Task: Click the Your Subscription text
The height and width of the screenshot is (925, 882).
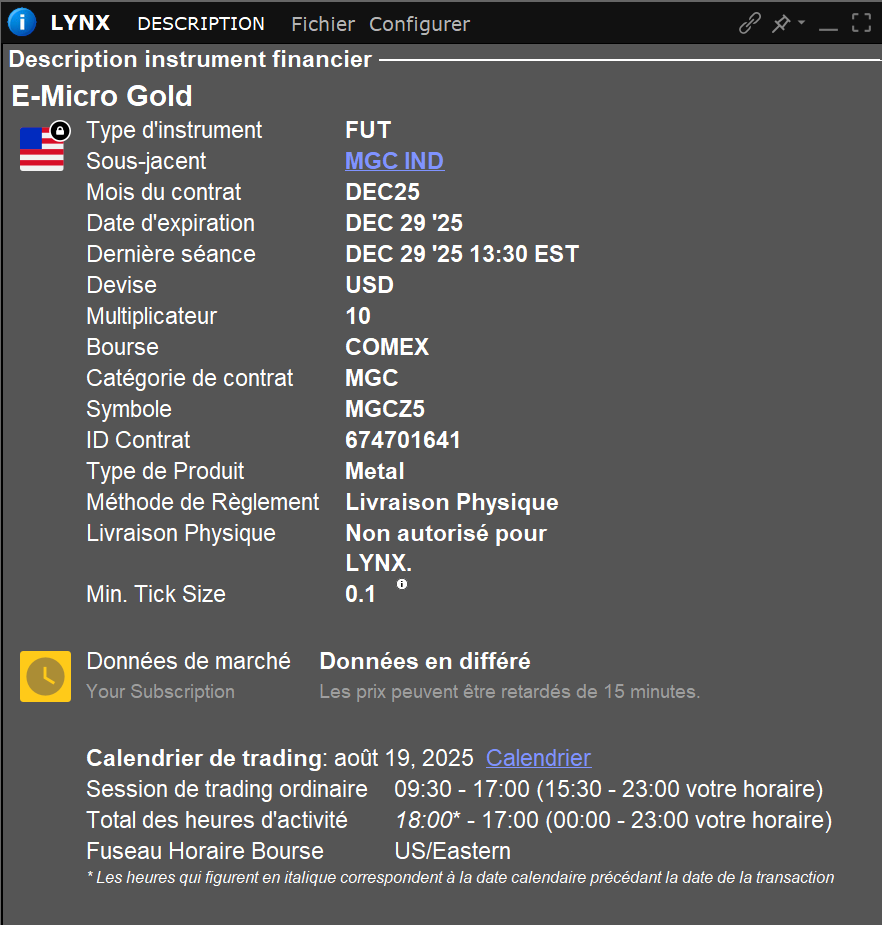Action: click(x=160, y=691)
